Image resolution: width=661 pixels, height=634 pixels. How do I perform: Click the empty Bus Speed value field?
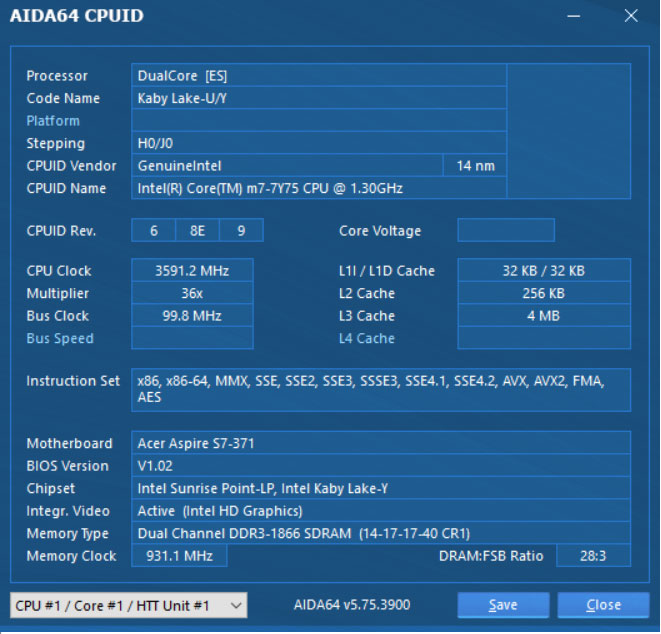192,338
